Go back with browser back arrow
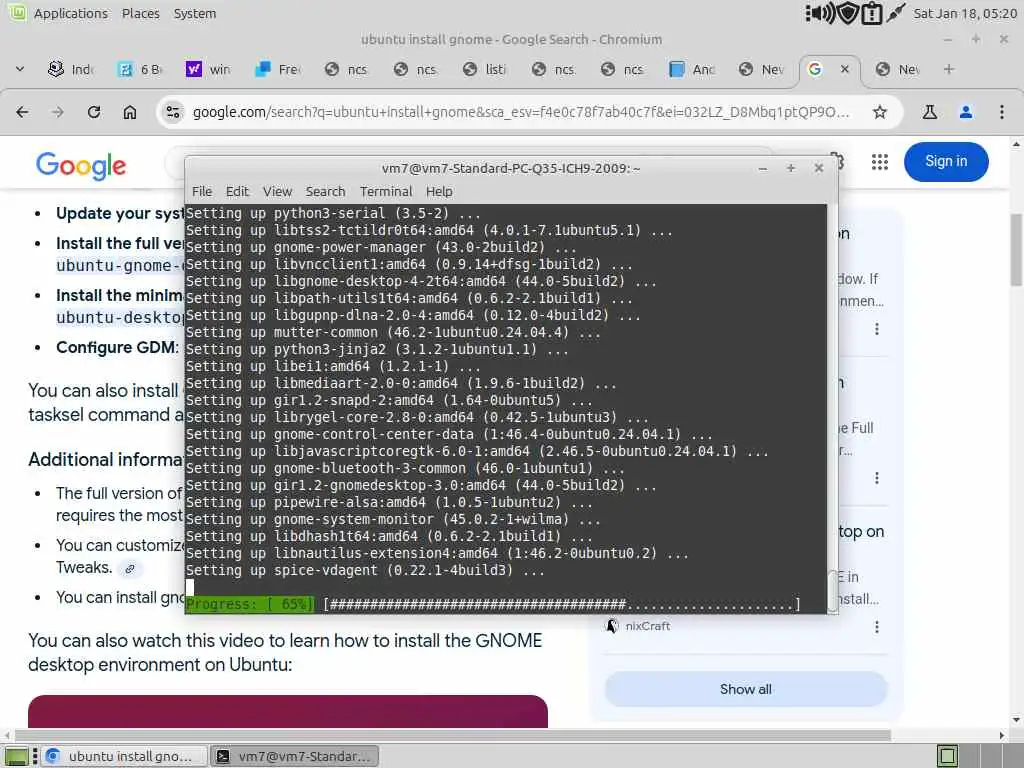Screen dimensions: 1024x768 [22, 112]
